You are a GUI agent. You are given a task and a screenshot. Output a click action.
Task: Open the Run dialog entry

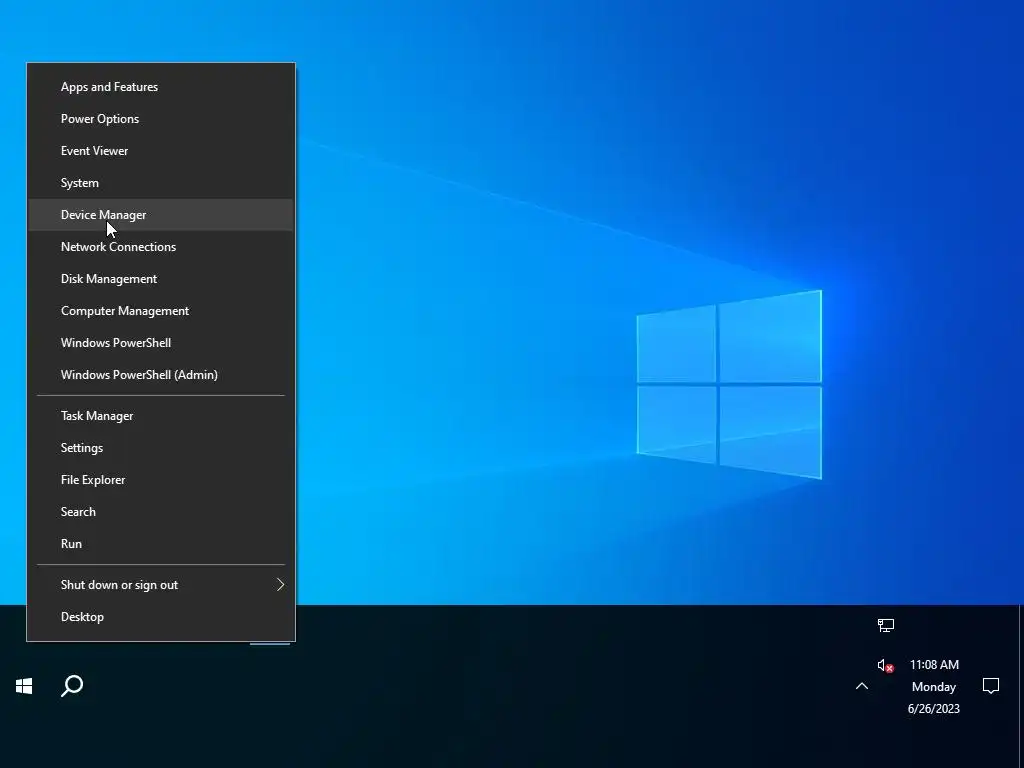pyautogui.click(x=161, y=544)
